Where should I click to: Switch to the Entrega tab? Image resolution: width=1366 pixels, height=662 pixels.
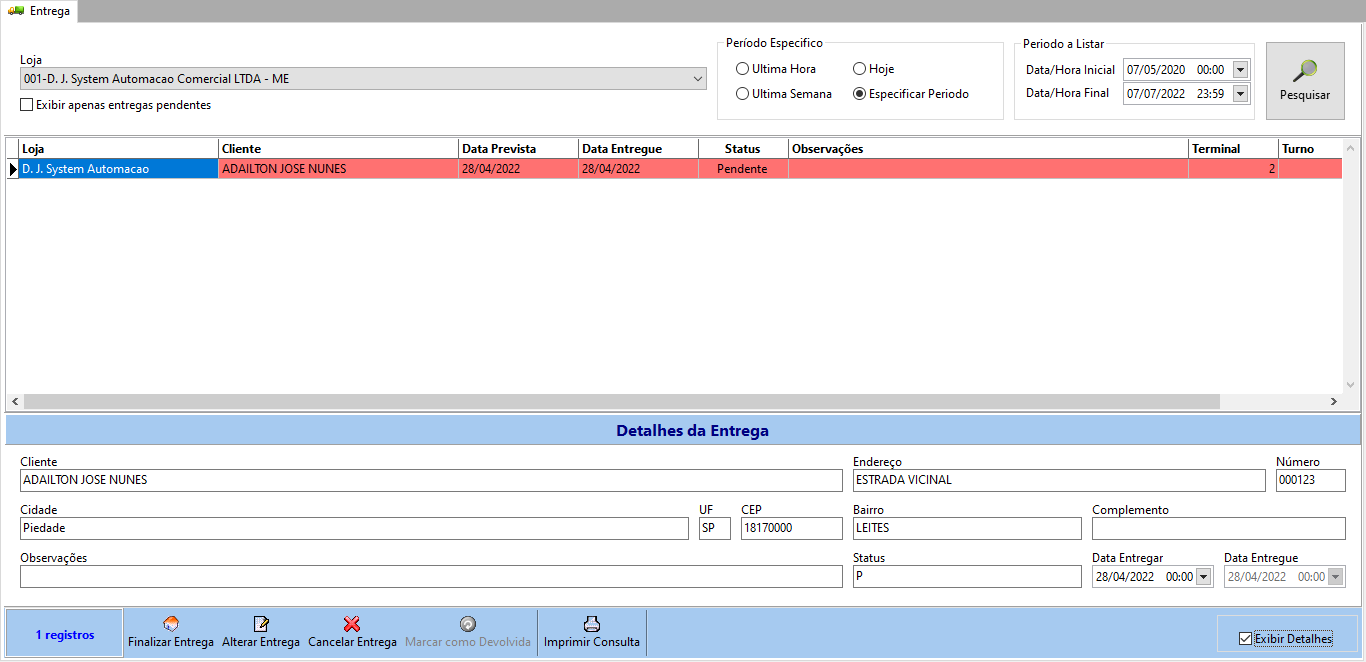pos(39,11)
